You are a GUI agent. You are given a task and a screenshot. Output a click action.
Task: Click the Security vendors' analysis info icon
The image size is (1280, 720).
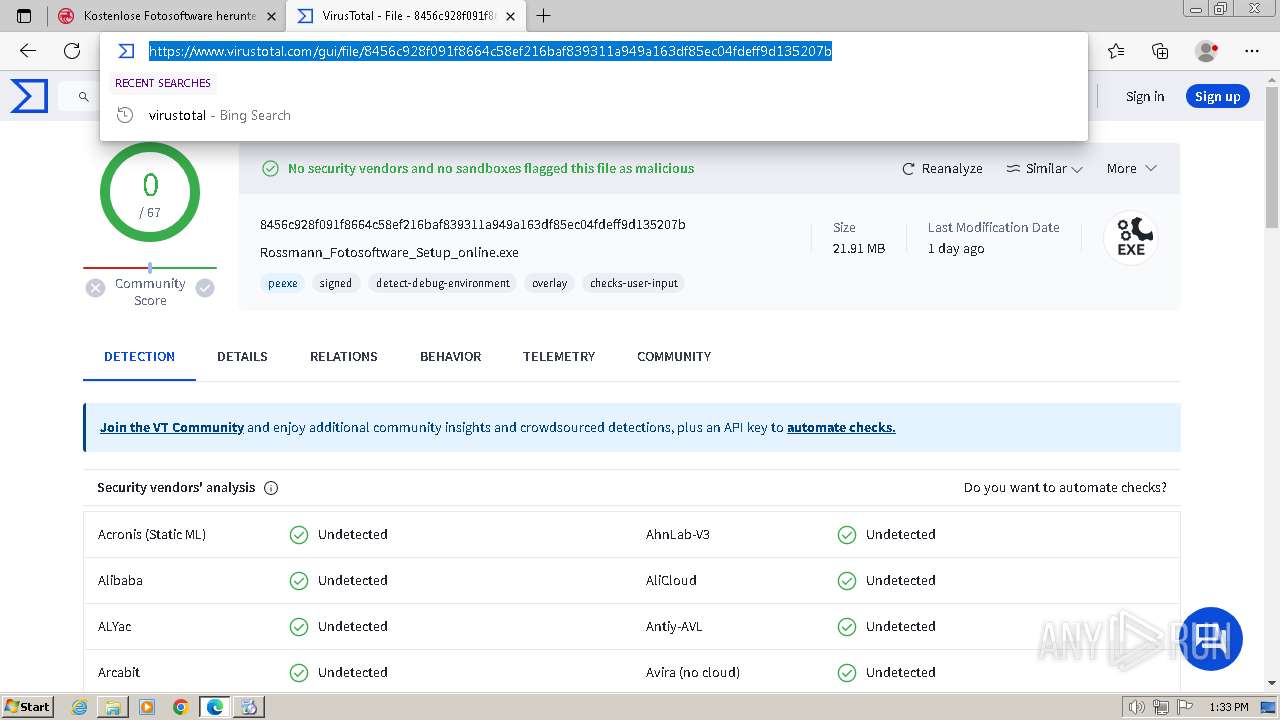[x=271, y=488]
